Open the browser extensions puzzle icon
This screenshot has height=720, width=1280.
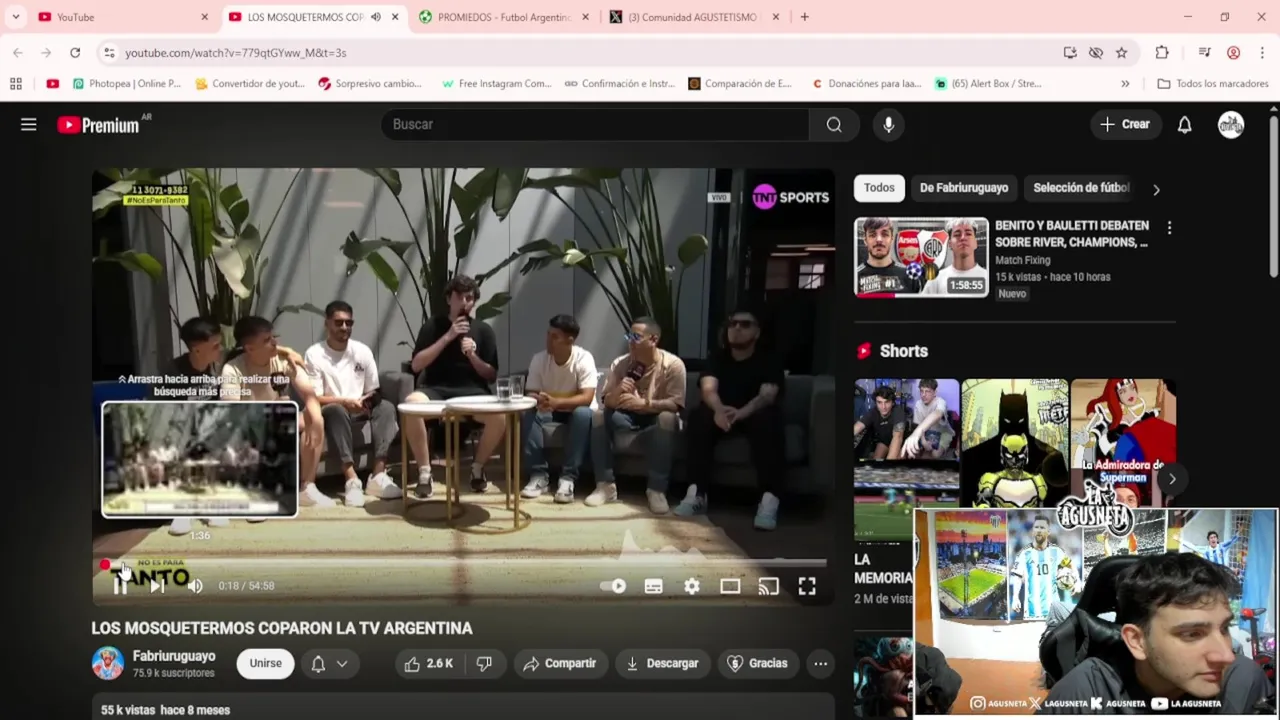1161,52
